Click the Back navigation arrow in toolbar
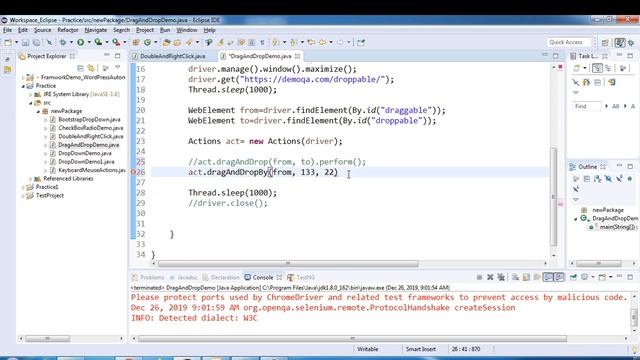 [x=322, y=42]
